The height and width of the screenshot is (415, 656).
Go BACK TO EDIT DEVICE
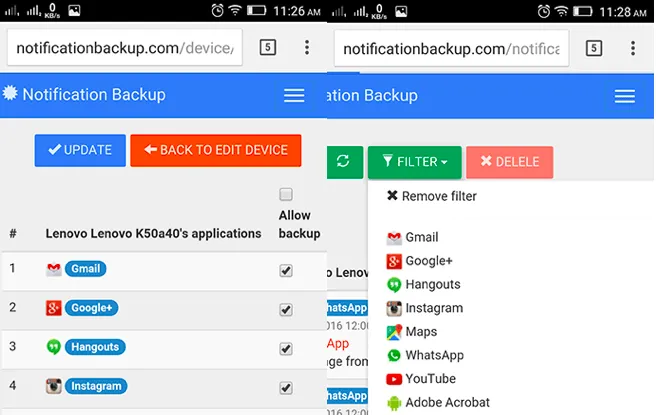215,150
